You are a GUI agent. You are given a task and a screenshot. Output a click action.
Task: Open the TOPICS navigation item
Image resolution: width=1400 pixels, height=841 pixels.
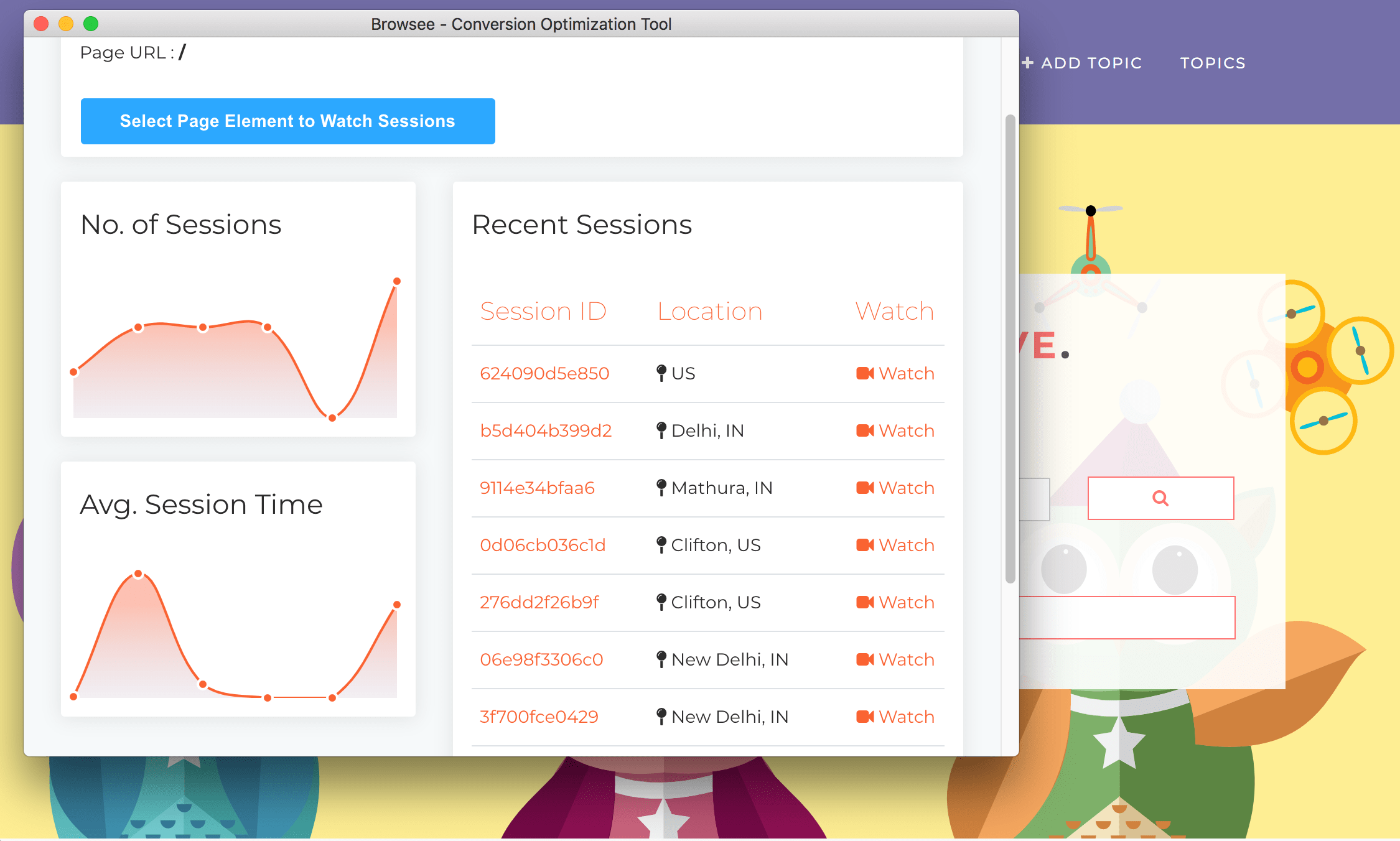tap(1212, 63)
